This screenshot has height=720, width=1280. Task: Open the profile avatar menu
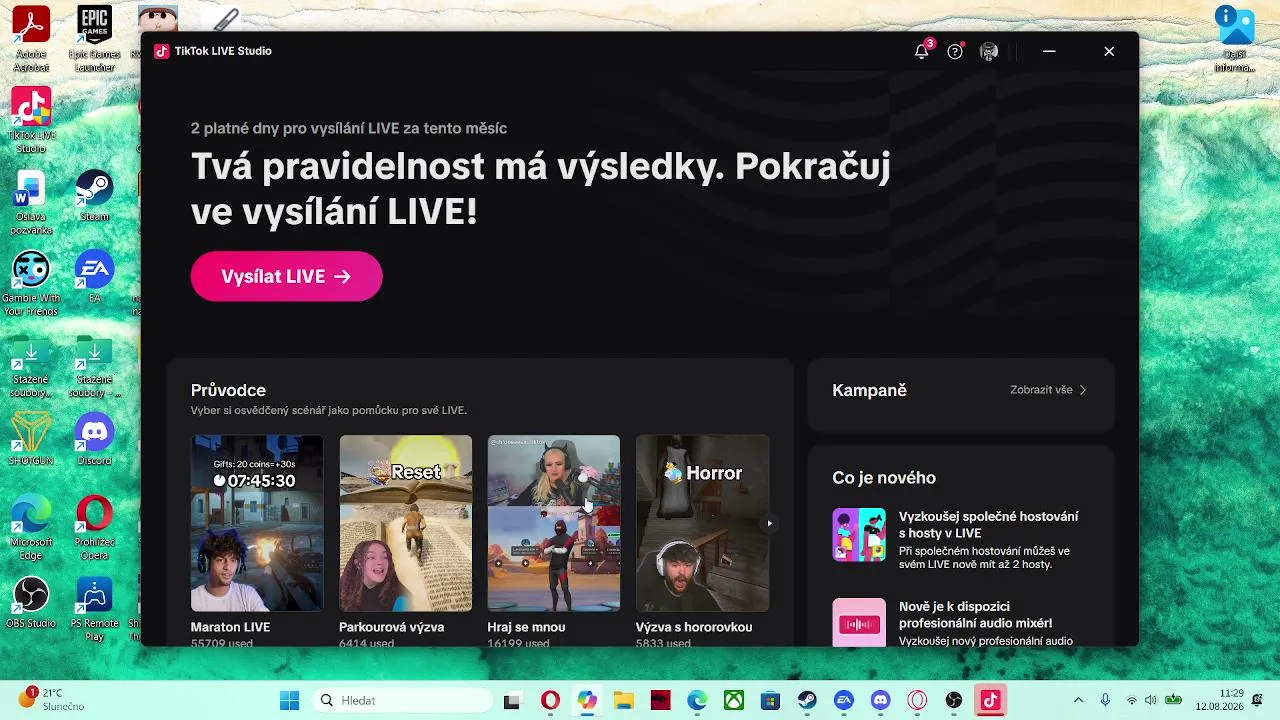point(989,51)
